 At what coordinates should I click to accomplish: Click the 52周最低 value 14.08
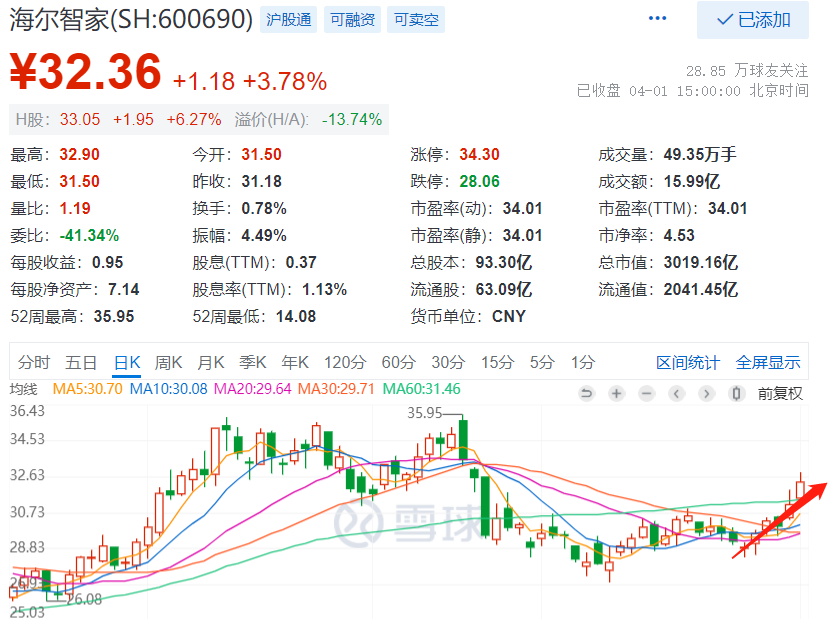pyautogui.click(x=296, y=317)
